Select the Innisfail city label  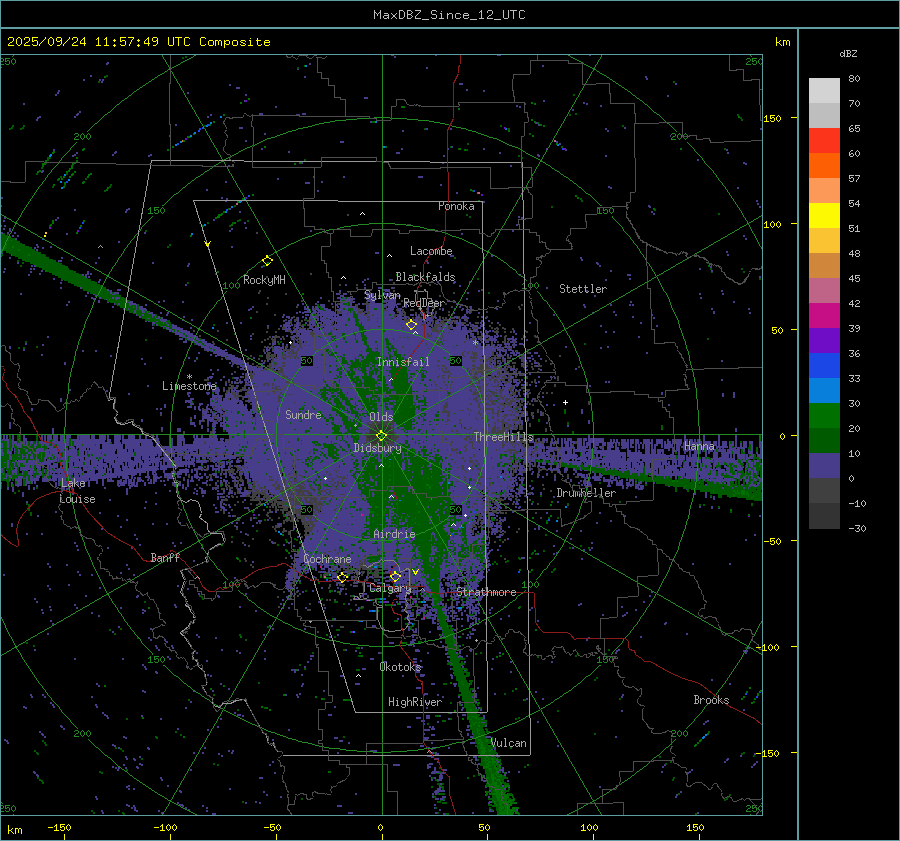click(402, 362)
